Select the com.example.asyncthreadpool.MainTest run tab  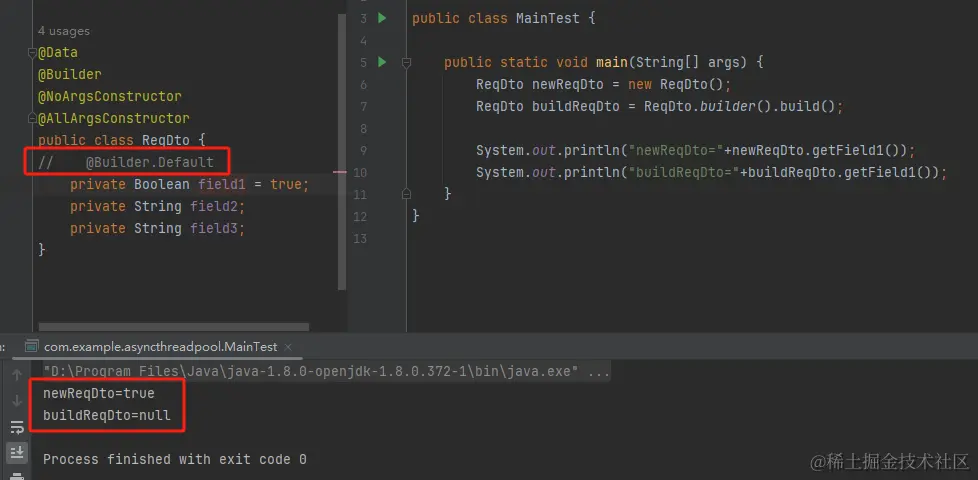(160, 347)
